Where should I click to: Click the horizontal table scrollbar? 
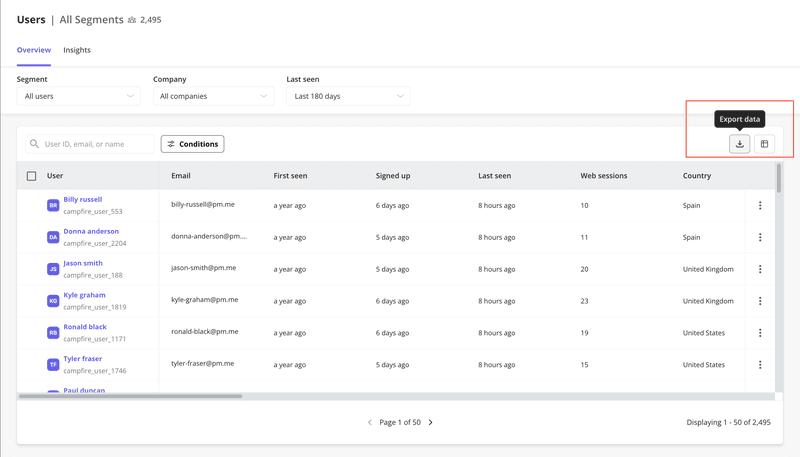pos(130,396)
